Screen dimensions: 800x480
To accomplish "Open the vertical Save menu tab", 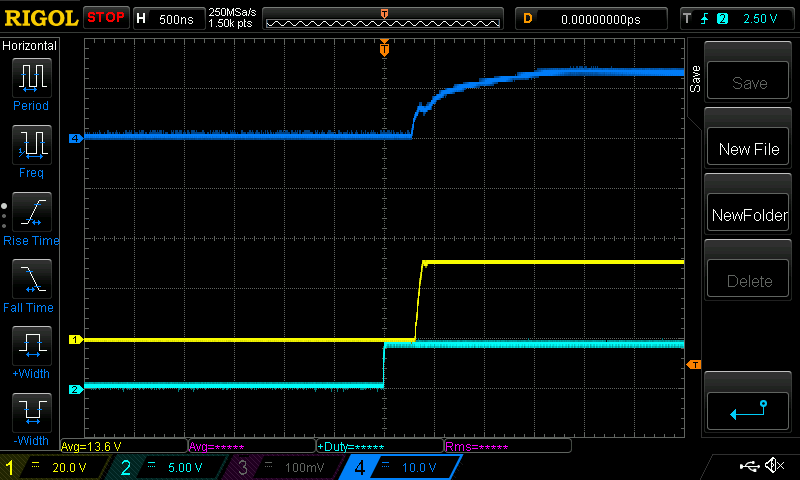I will 694,79.
